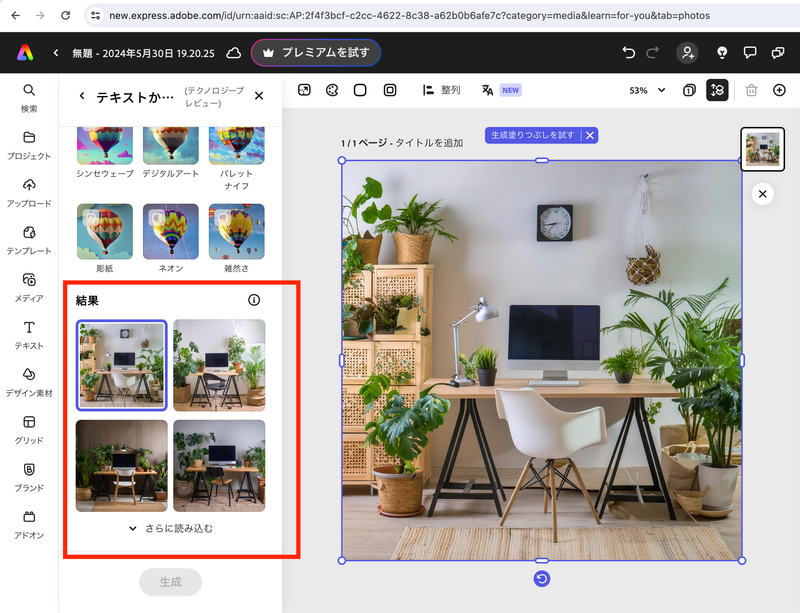Open the テキスト tool panel
This screenshot has width=800, height=613.
(28, 335)
